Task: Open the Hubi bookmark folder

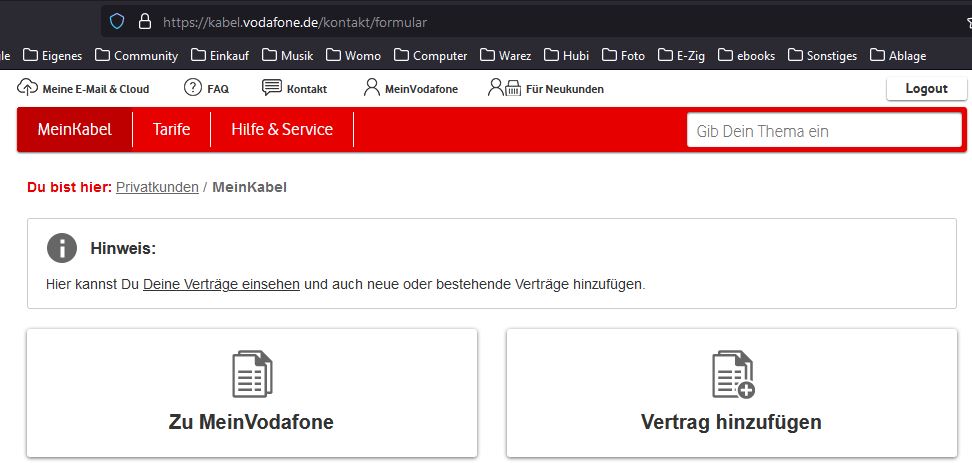Action: (566, 55)
